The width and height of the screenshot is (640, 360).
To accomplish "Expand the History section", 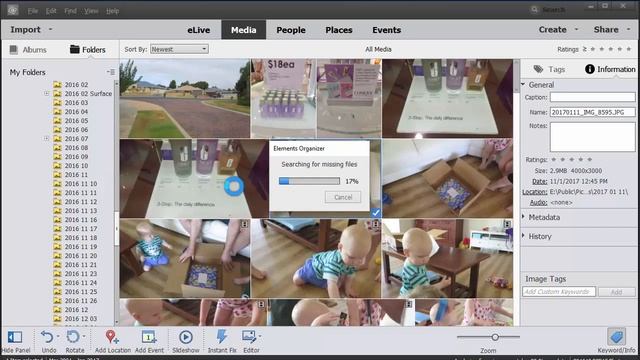I will (523, 236).
